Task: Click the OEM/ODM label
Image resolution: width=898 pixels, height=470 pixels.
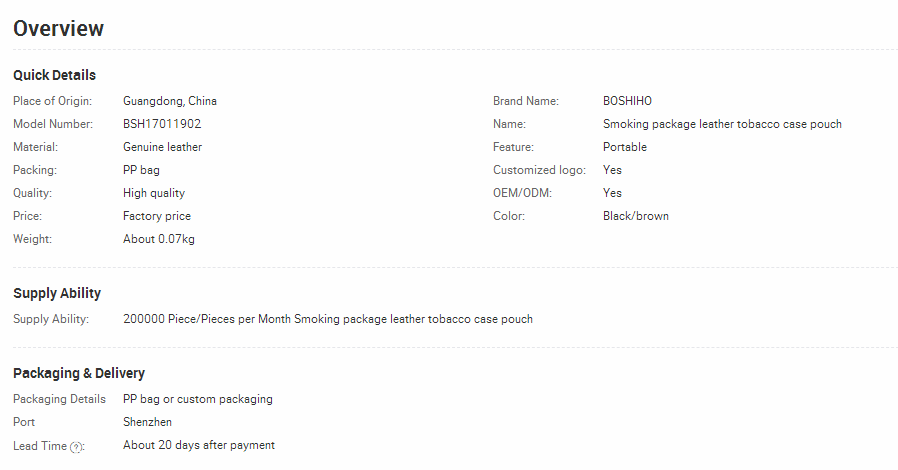Action: click(x=522, y=193)
